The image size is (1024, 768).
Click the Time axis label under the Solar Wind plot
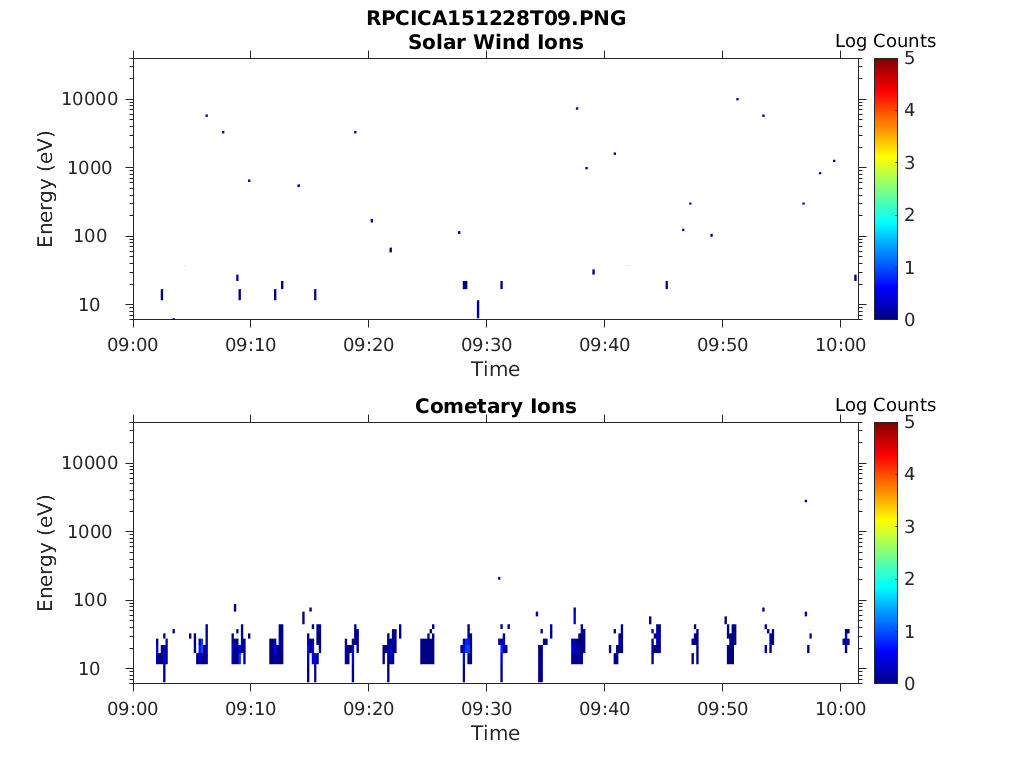496,369
